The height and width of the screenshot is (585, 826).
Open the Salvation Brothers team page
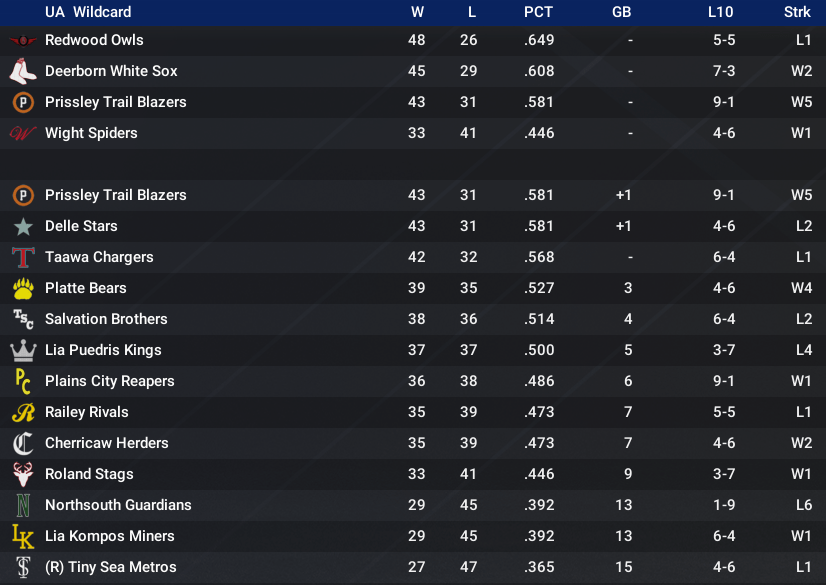(x=106, y=319)
